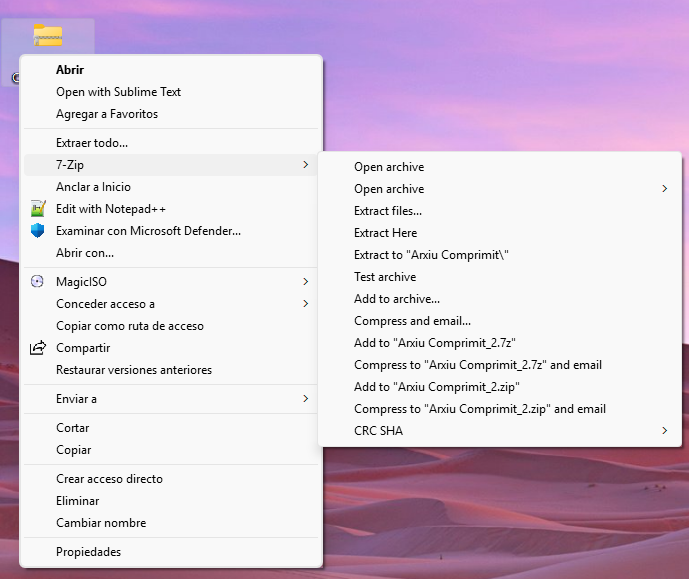The width and height of the screenshot is (689, 579).
Task: Select Extract files... in 7-Zip submenu
Action: (x=500, y=211)
